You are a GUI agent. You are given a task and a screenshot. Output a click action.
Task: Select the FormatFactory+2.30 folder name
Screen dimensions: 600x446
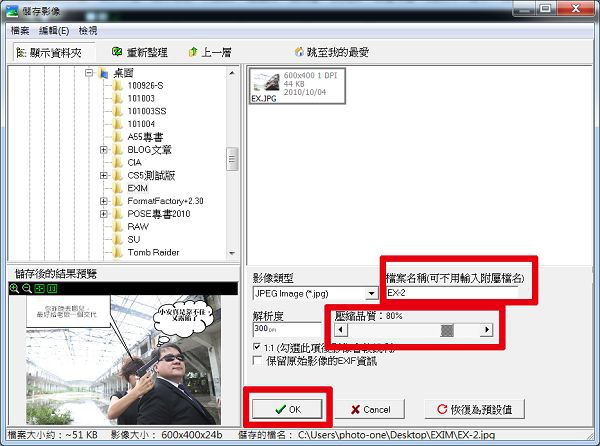[165, 201]
